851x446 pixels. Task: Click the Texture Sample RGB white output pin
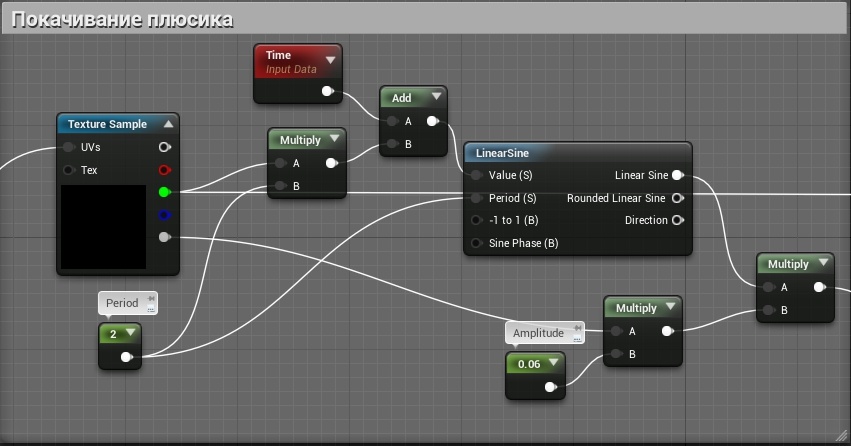(x=164, y=147)
